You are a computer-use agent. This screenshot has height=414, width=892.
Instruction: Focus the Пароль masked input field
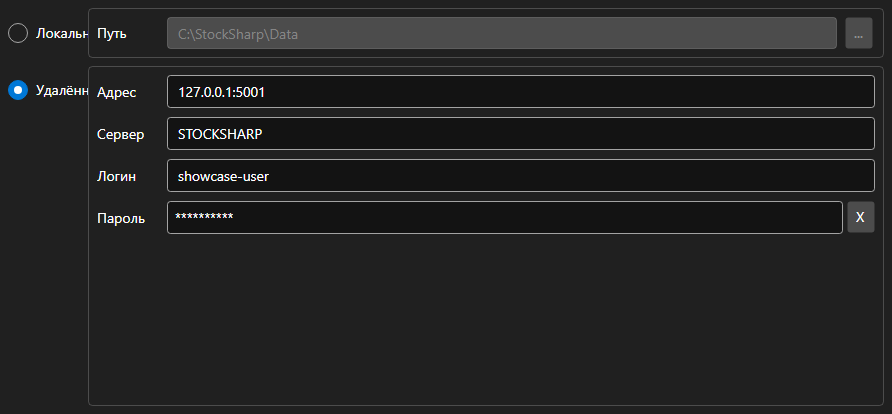click(x=505, y=217)
